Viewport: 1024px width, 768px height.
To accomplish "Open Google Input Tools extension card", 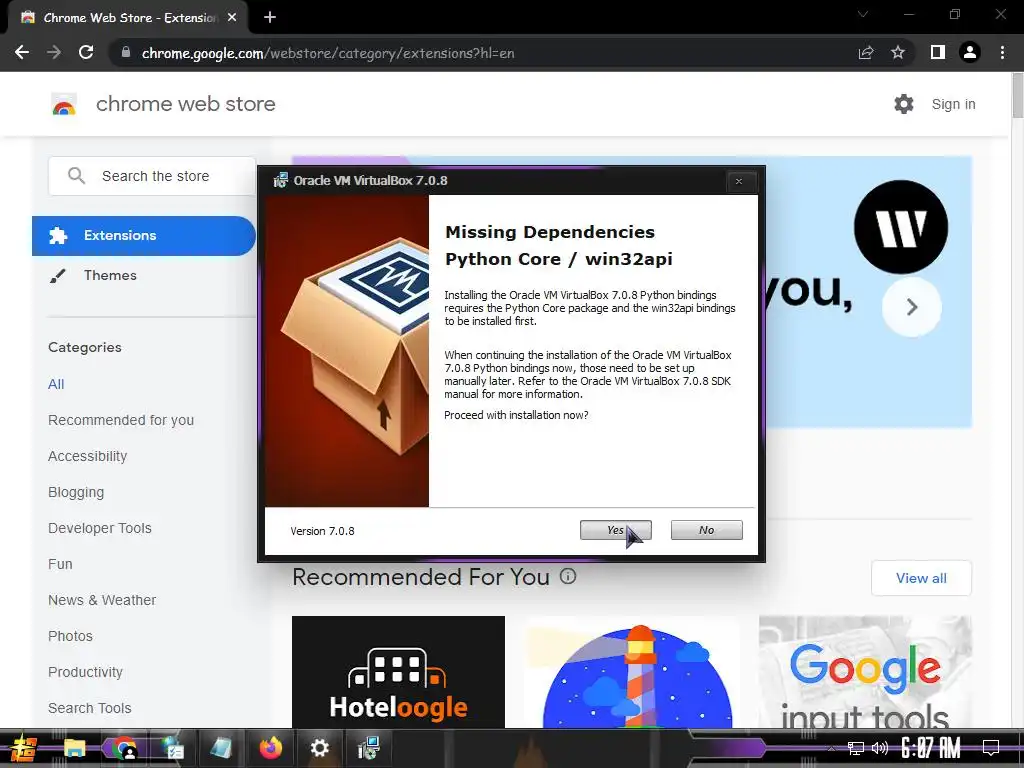I will click(x=865, y=672).
